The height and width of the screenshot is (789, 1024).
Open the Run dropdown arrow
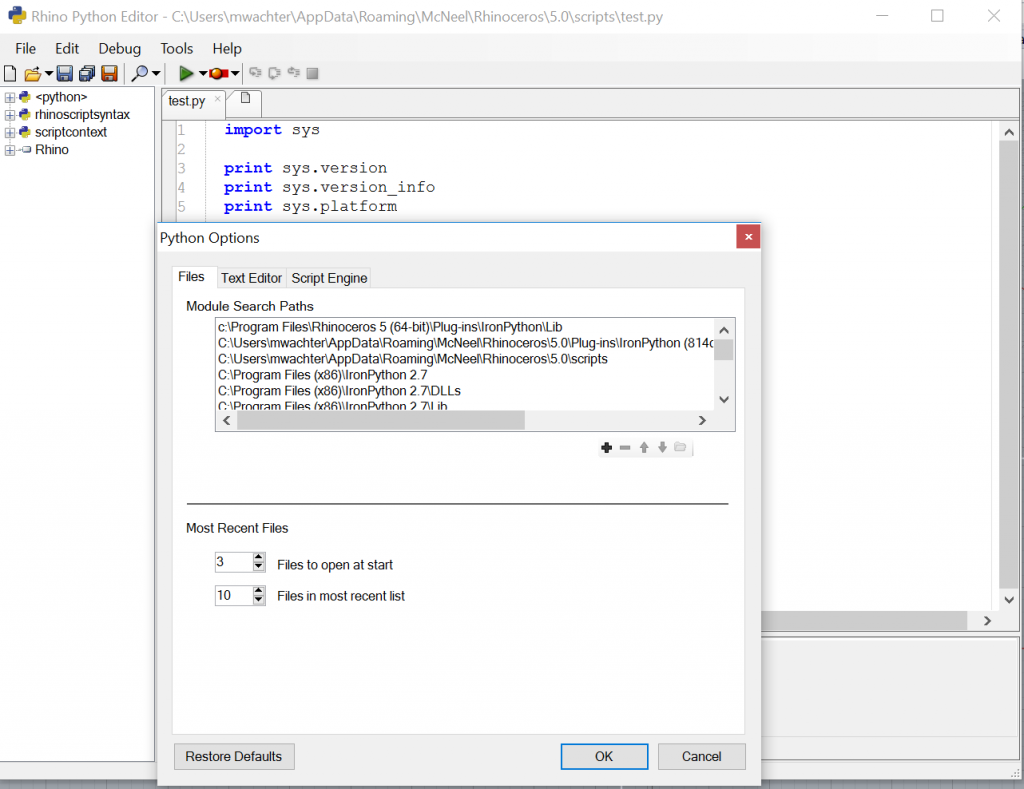click(x=202, y=73)
